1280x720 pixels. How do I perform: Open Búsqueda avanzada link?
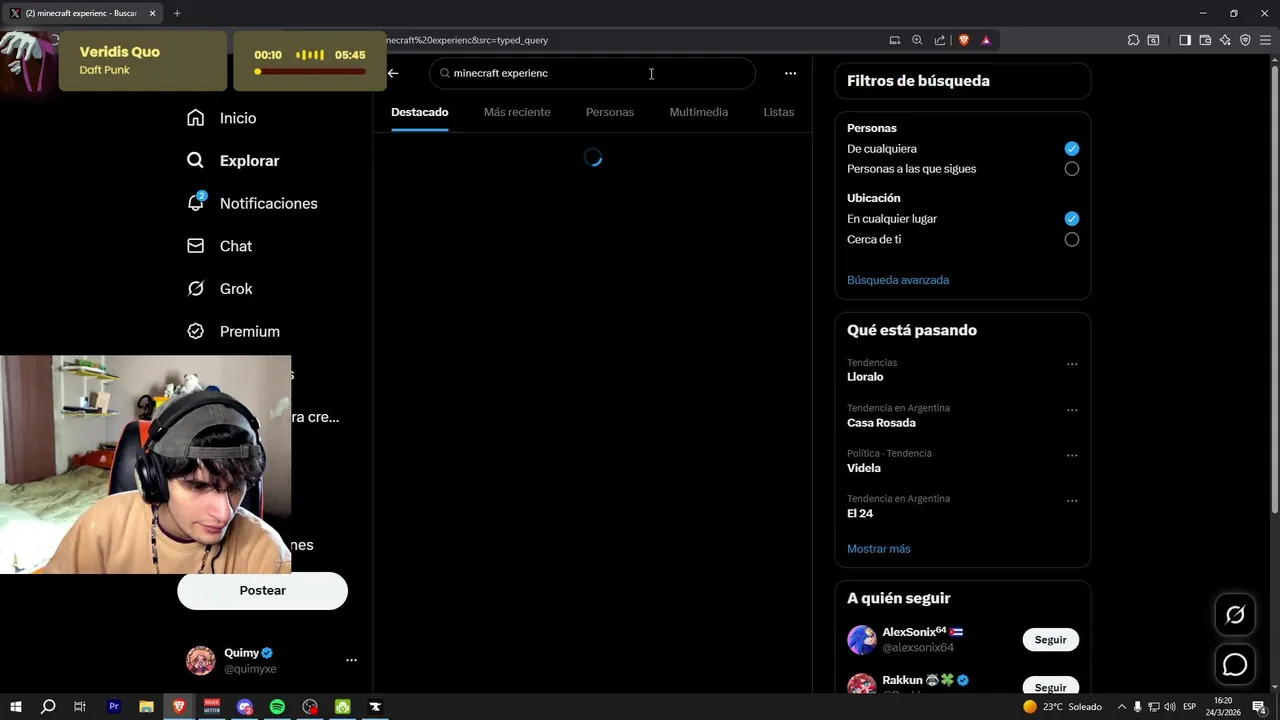[x=898, y=280]
